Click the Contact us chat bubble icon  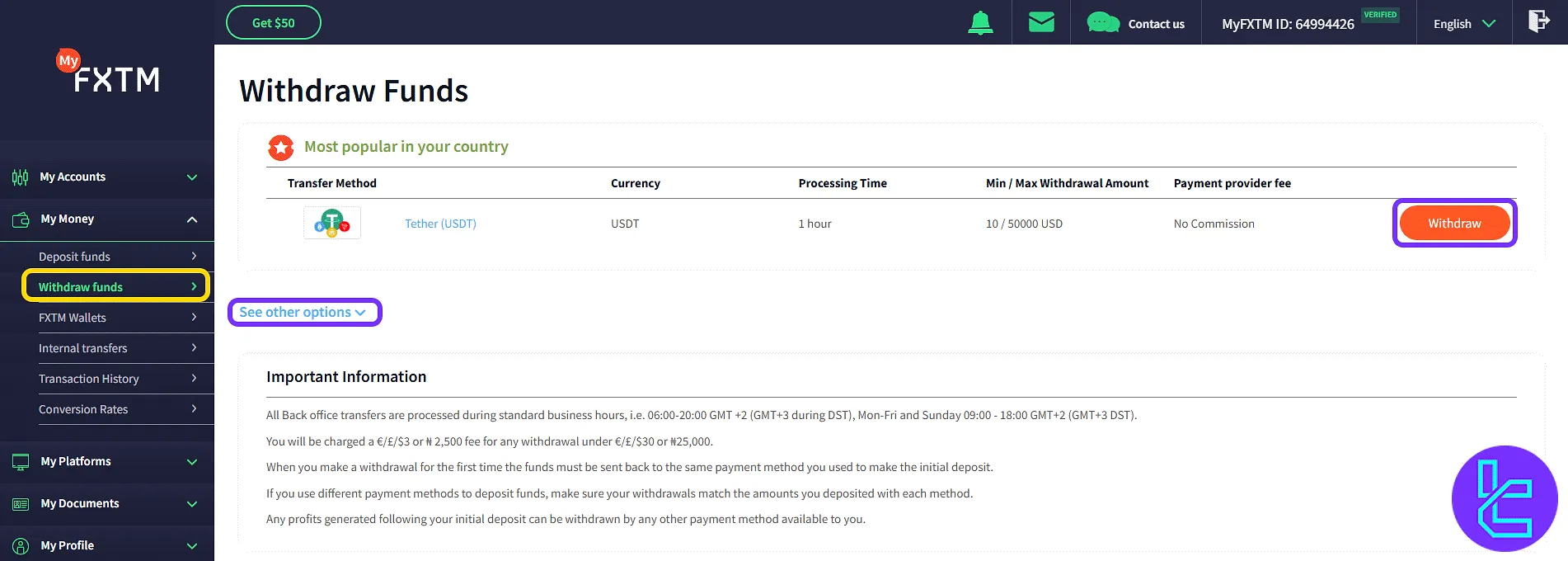(1103, 23)
